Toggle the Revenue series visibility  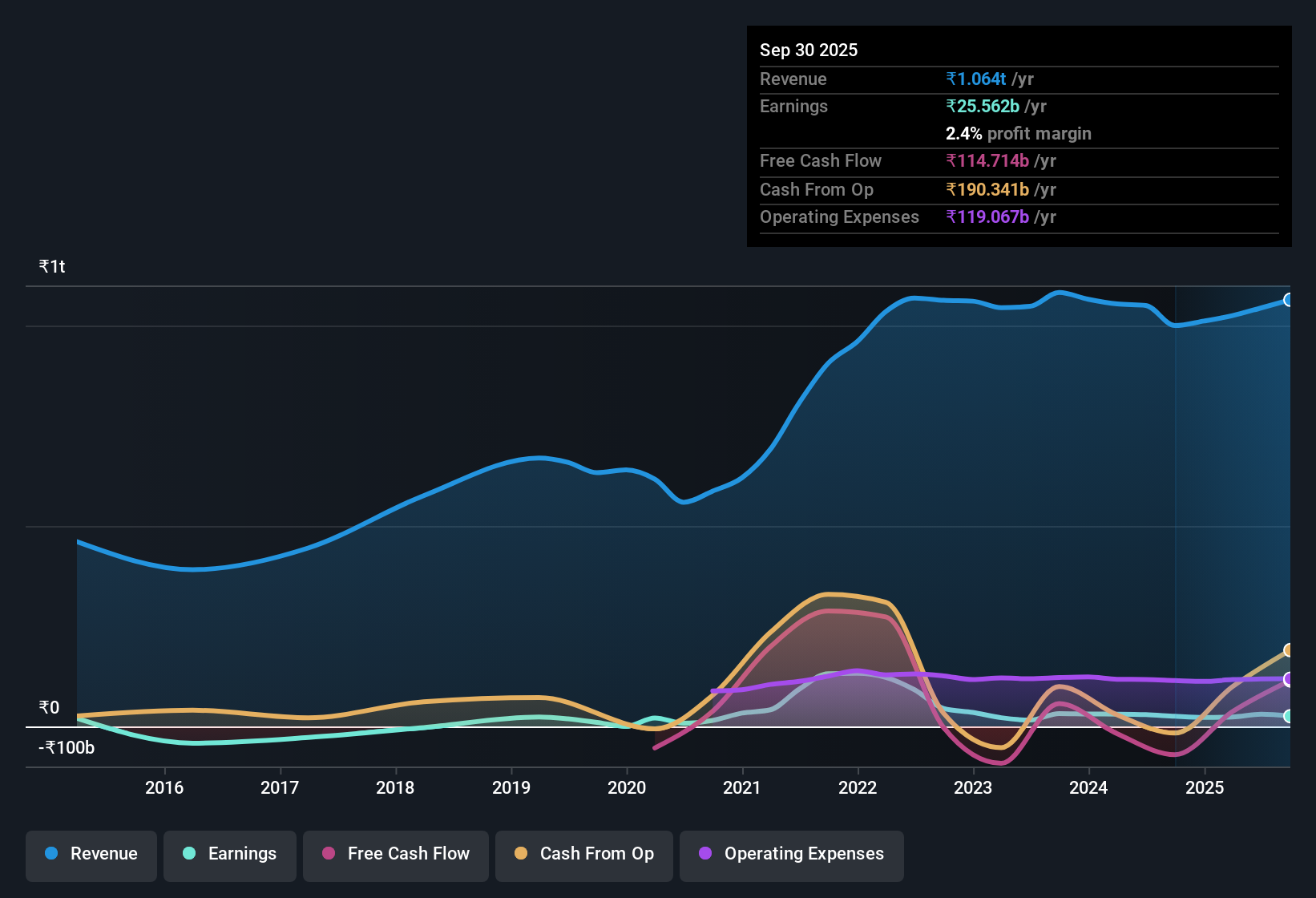coord(91,854)
